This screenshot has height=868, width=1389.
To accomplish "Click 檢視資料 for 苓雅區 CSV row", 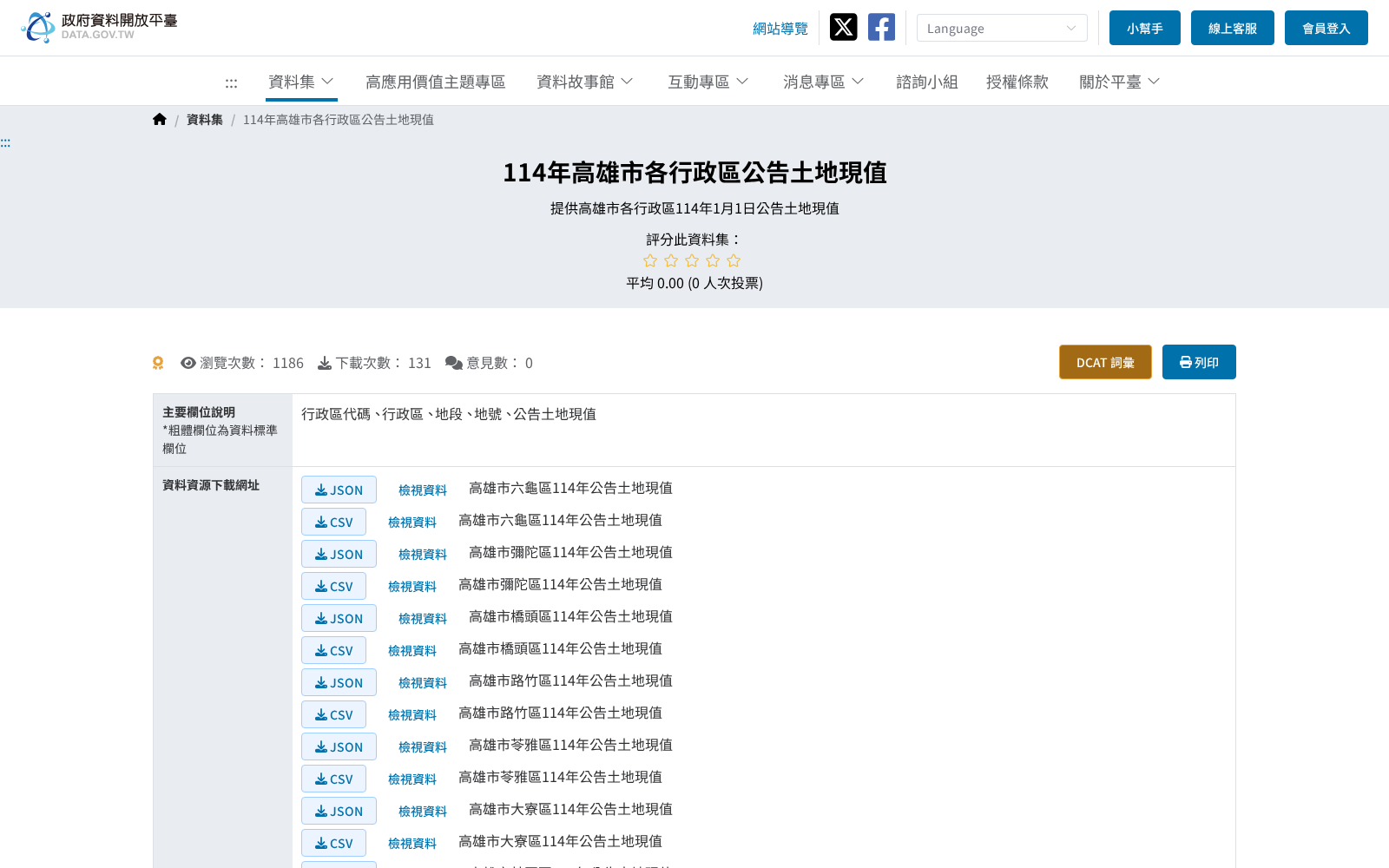I will tap(412, 779).
